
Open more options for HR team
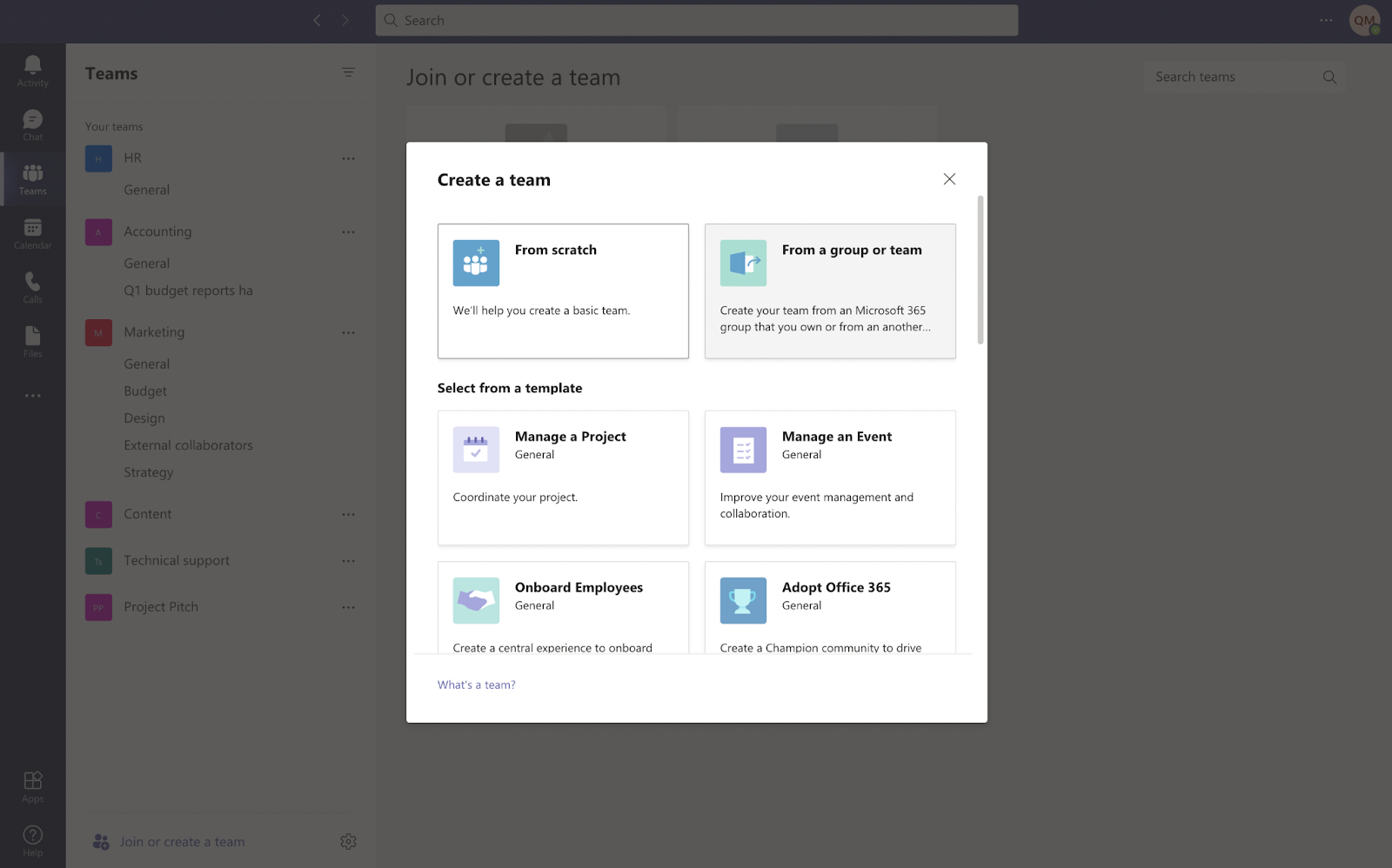click(x=348, y=158)
